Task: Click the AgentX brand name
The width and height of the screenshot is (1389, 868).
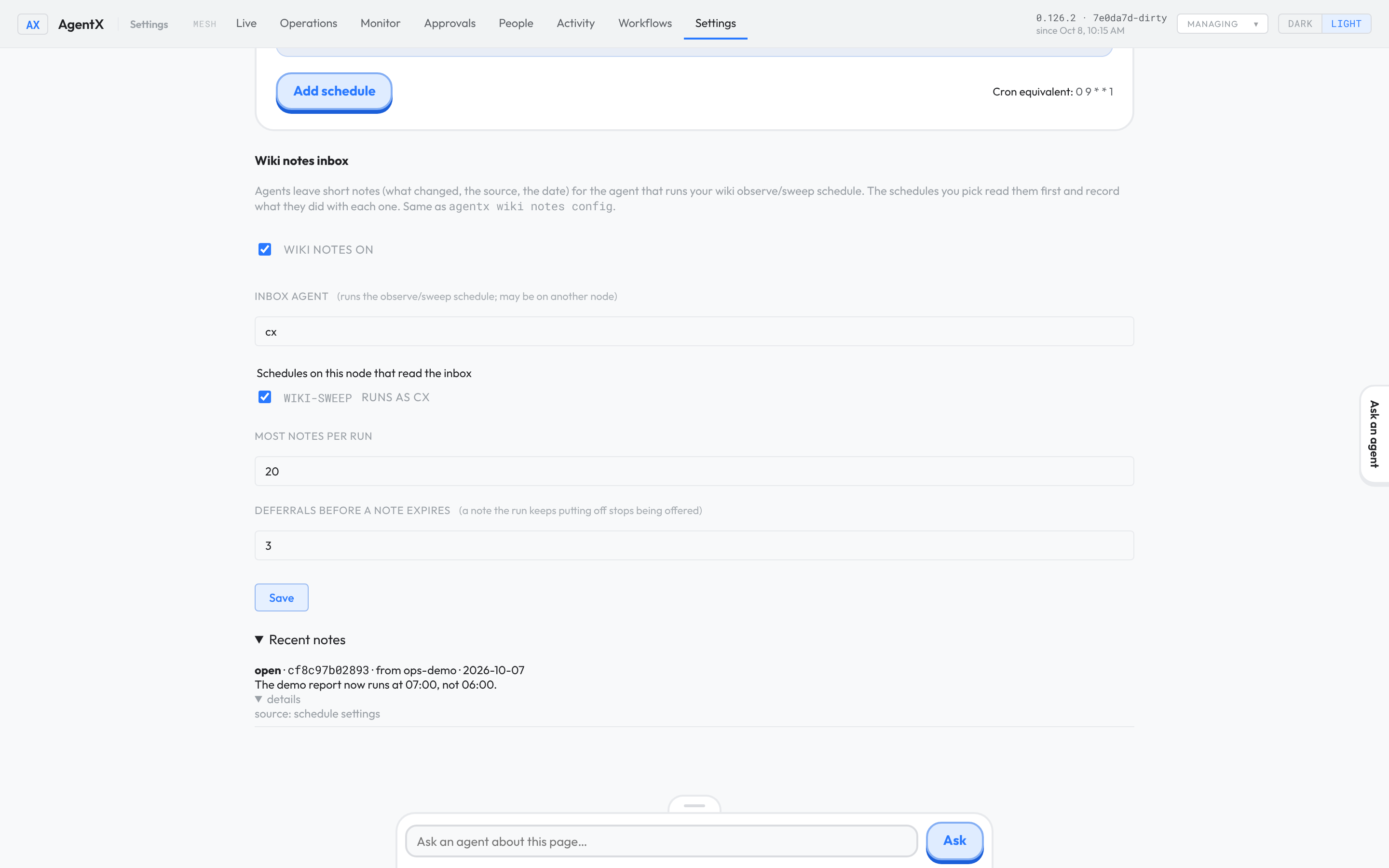Action: point(81,24)
